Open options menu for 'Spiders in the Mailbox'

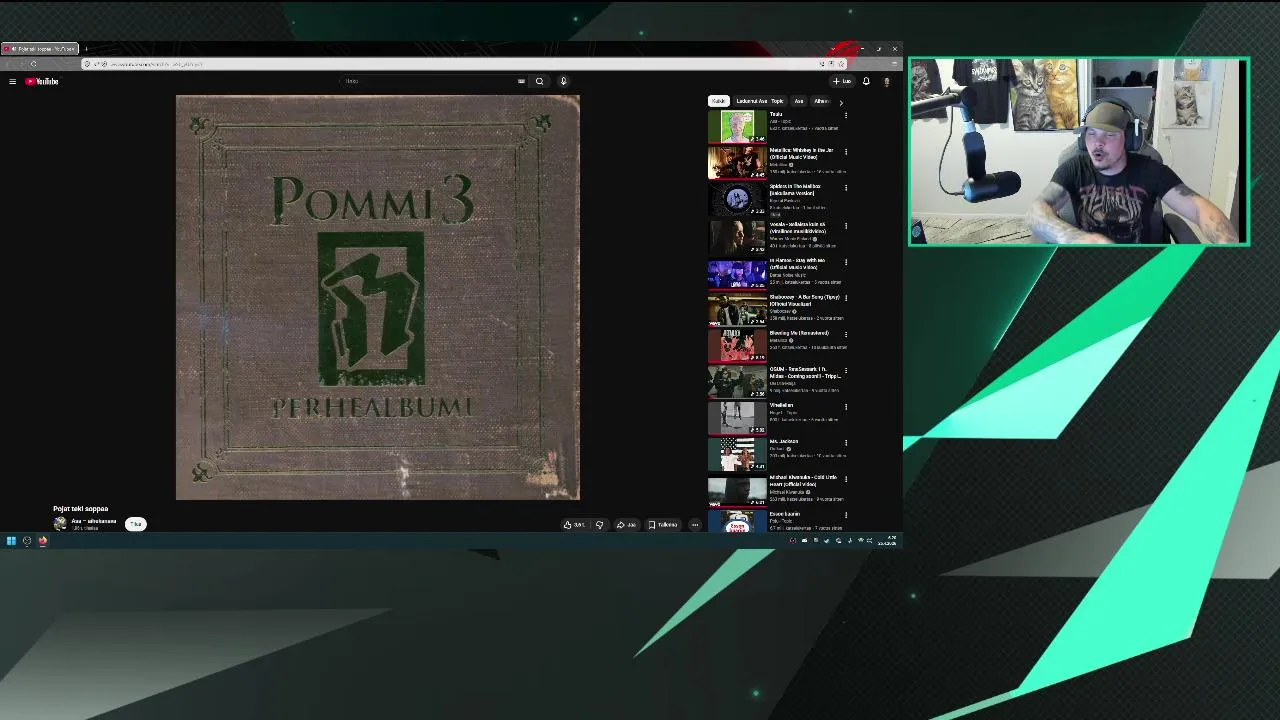pyautogui.click(x=846, y=188)
